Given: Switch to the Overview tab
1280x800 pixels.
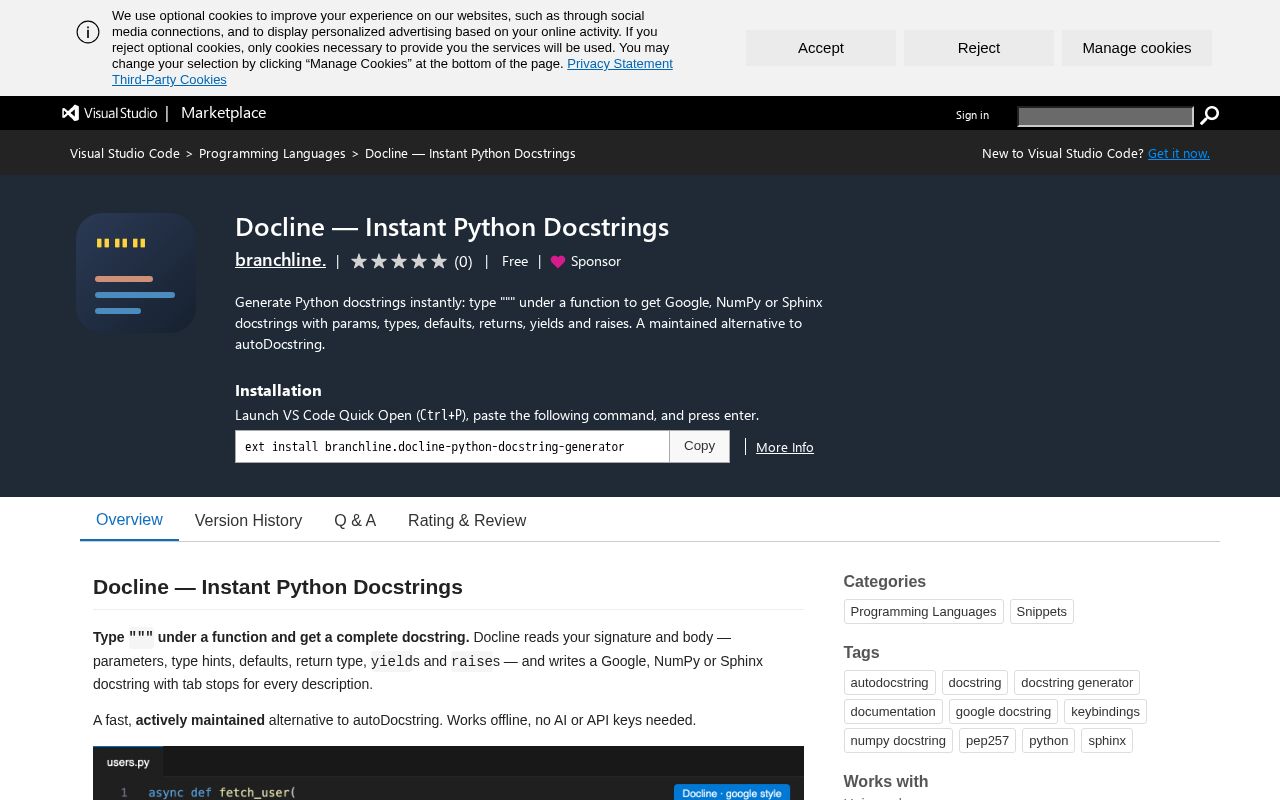Looking at the screenshot, I should (x=129, y=520).
